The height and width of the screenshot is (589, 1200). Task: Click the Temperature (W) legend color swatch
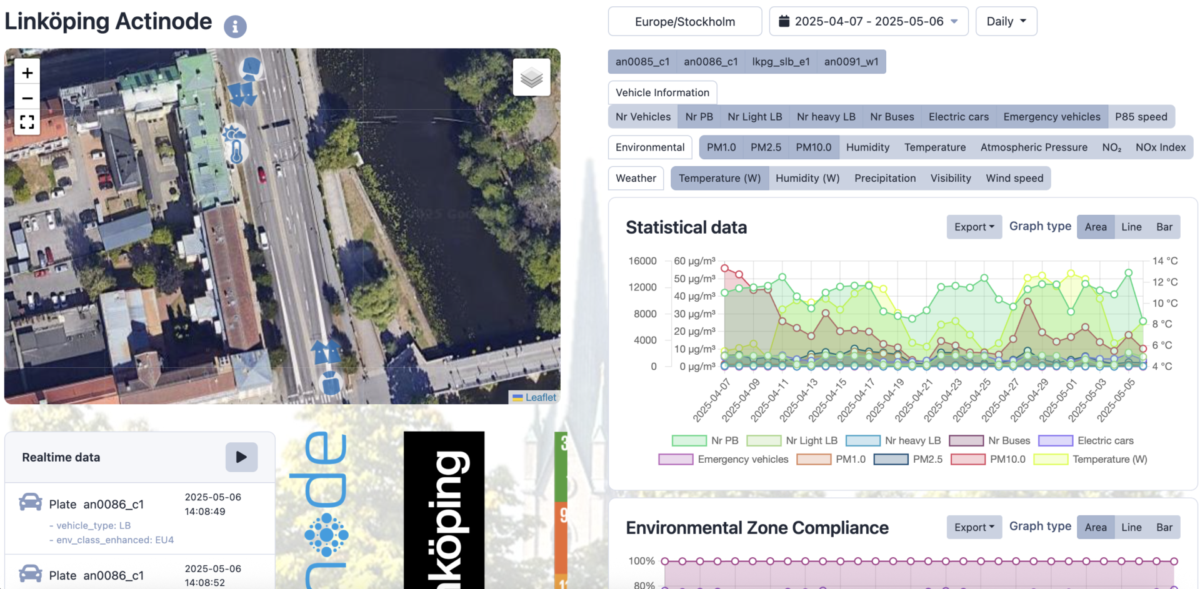(x=1050, y=459)
